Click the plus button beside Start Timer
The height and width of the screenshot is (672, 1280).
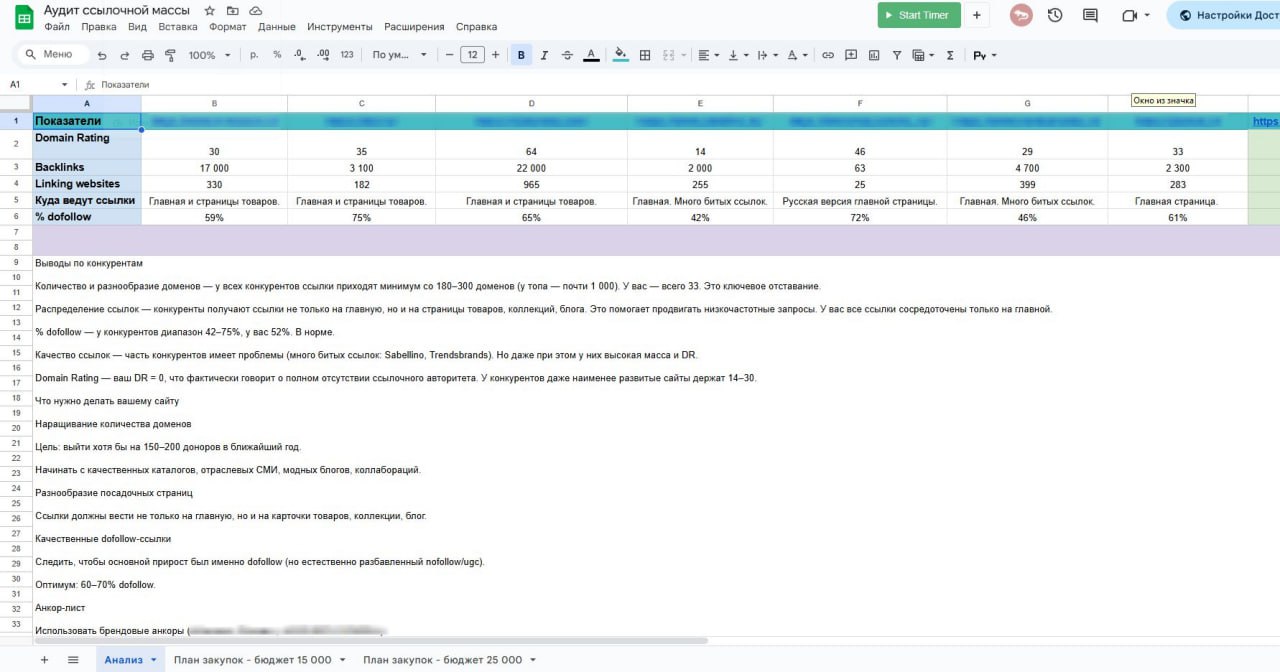click(x=977, y=15)
